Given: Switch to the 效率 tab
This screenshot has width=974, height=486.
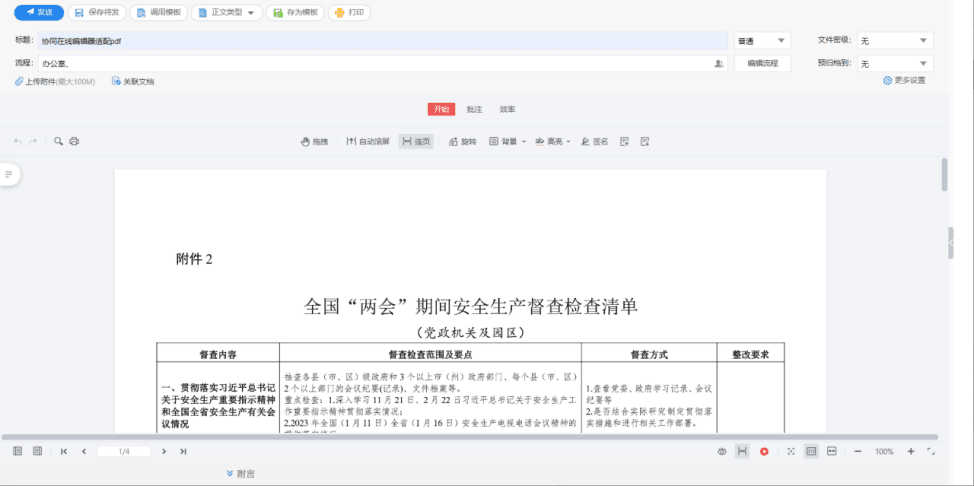Looking at the screenshot, I should pyautogui.click(x=507, y=109).
